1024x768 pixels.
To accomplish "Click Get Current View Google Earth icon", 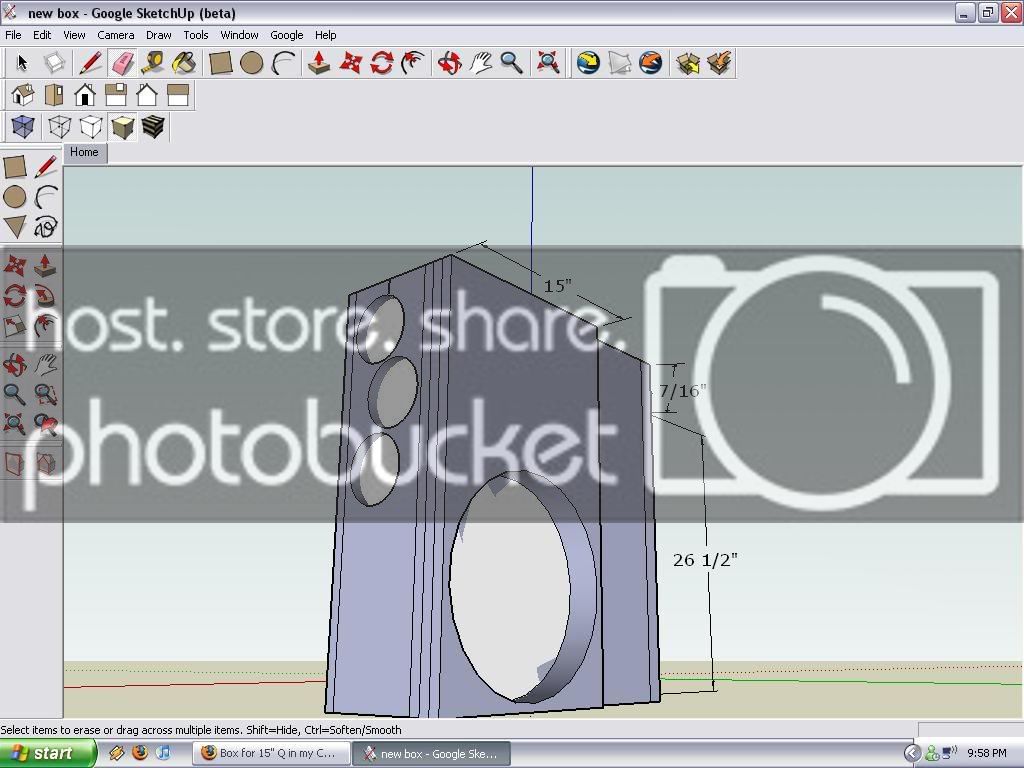I will tap(588, 63).
